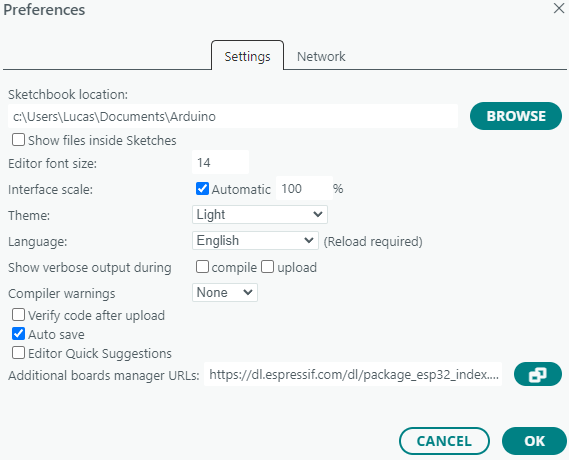569x460 pixels.
Task: Tick Verify code after upload
Action: (x=18, y=315)
